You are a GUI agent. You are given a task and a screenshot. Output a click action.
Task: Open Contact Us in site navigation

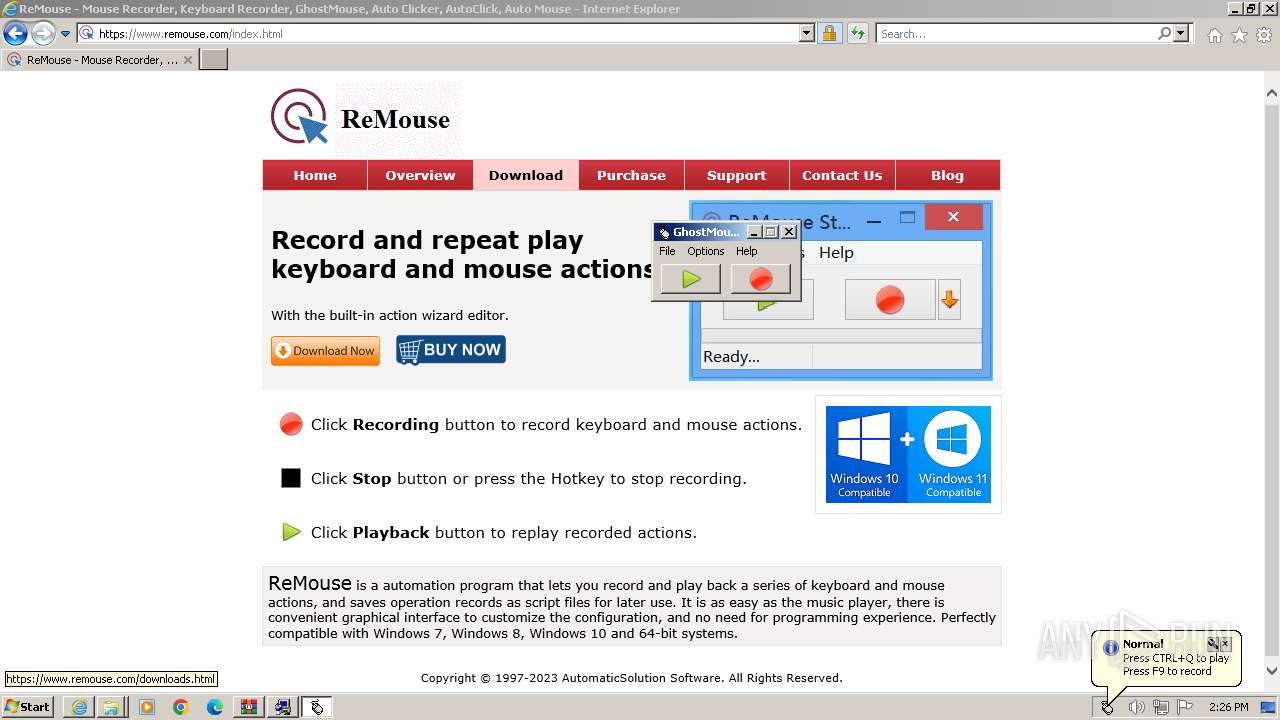(842, 175)
